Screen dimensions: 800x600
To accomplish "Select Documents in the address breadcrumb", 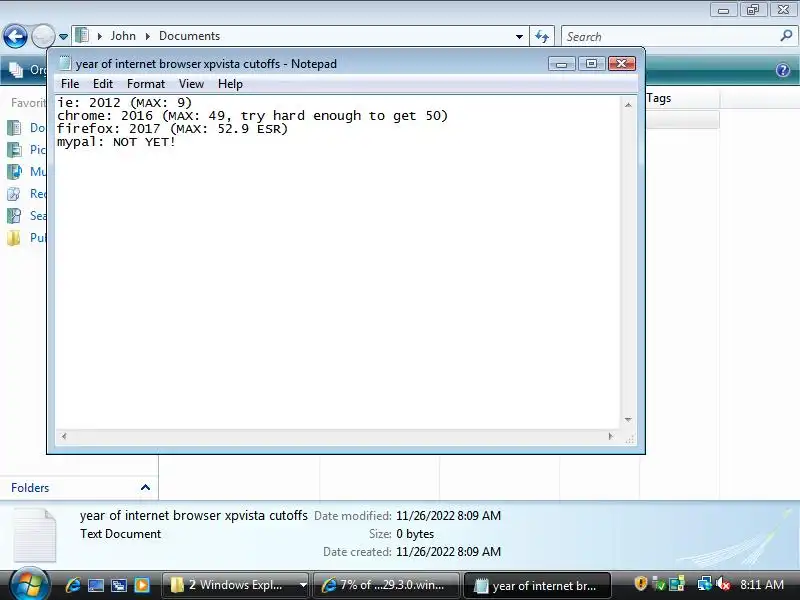I will (x=189, y=36).
